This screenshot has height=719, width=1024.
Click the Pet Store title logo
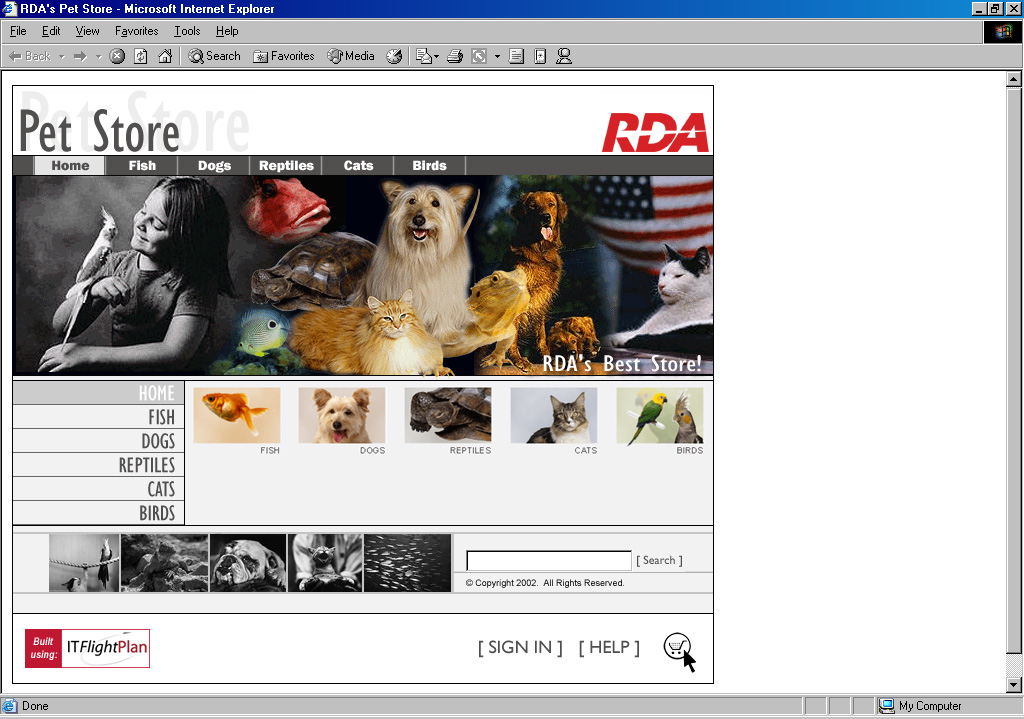(x=99, y=131)
